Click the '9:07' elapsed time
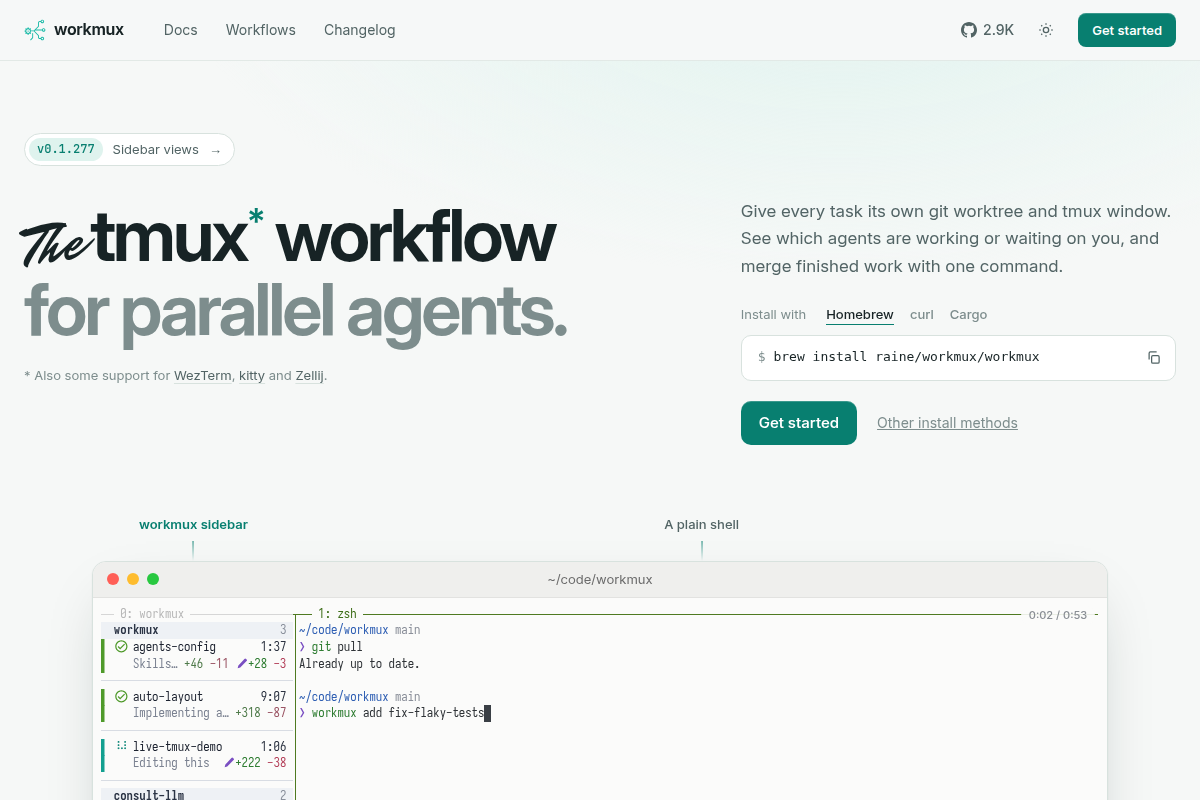Screen dimensions: 1200x800 coord(273,697)
